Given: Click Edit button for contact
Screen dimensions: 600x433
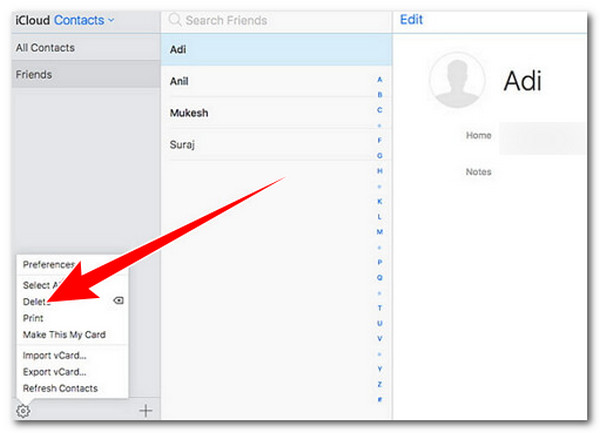Looking at the screenshot, I should tap(411, 19).
